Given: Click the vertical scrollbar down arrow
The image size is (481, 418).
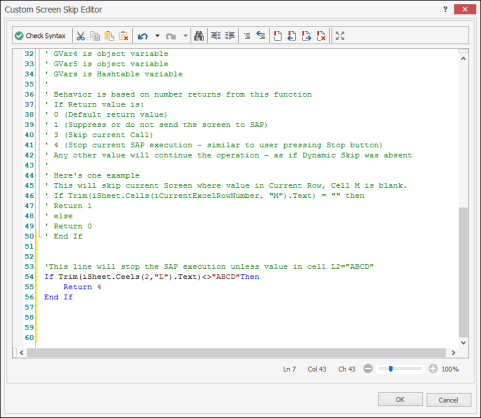Looking at the screenshot, I should [x=463, y=343].
